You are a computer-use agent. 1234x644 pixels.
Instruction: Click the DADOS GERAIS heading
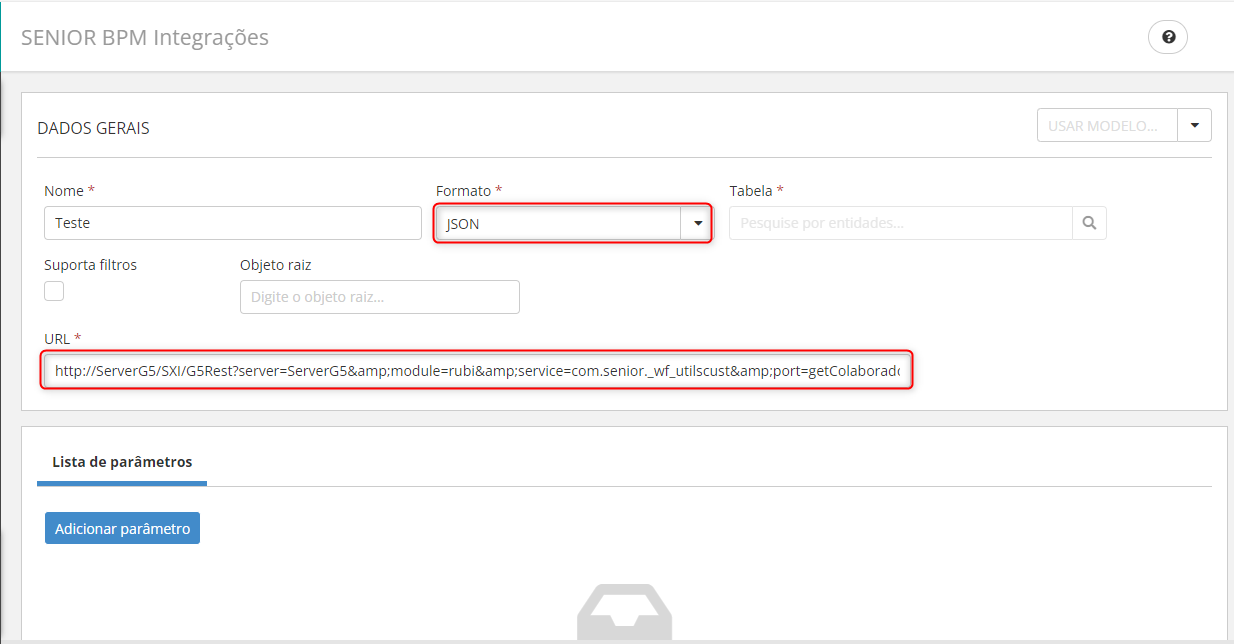(93, 128)
